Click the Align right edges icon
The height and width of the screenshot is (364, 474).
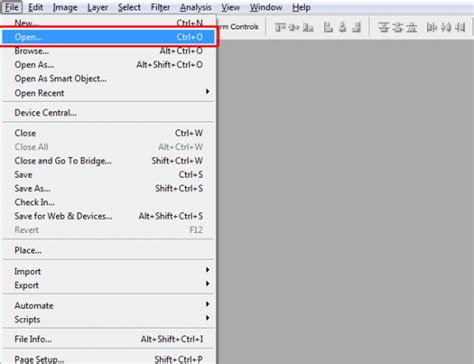point(356,27)
